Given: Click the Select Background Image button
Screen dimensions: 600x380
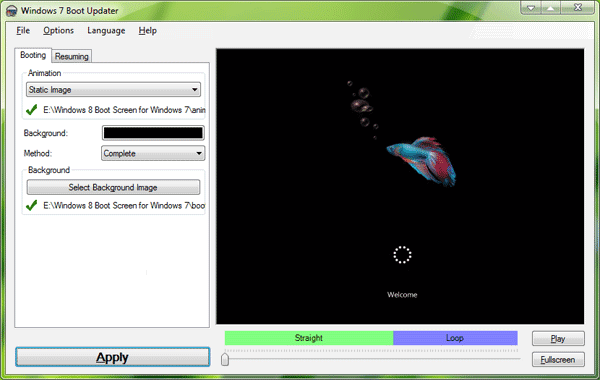Looking at the screenshot, I should coord(113,188).
